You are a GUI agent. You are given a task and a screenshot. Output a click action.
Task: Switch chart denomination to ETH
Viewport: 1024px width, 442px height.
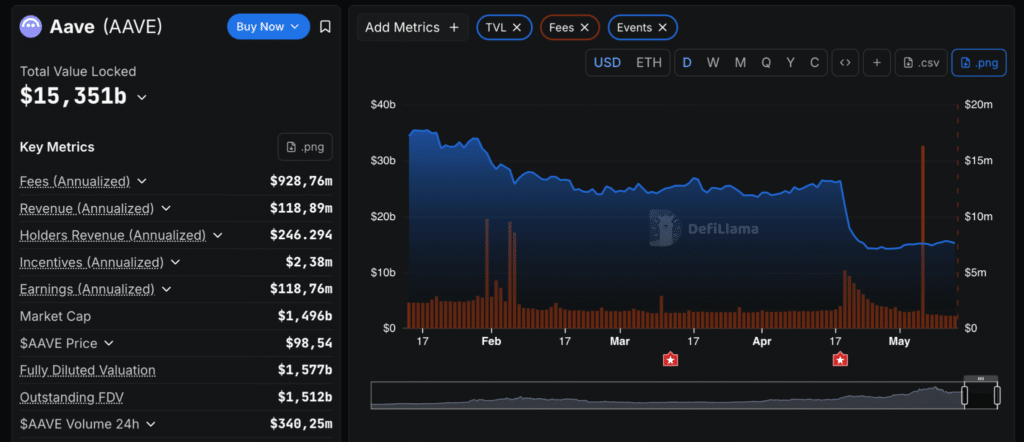(x=648, y=63)
